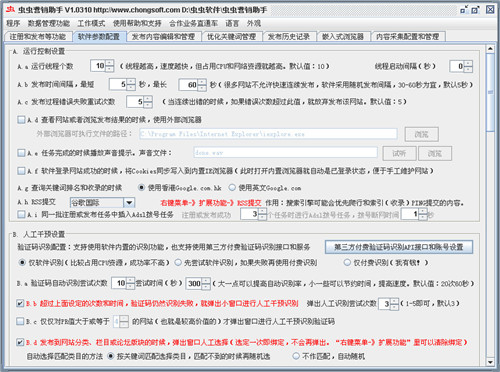Screen dimensions: 500x372
Task: Enable A.d use external browser checkbox
Action: point(21,119)
